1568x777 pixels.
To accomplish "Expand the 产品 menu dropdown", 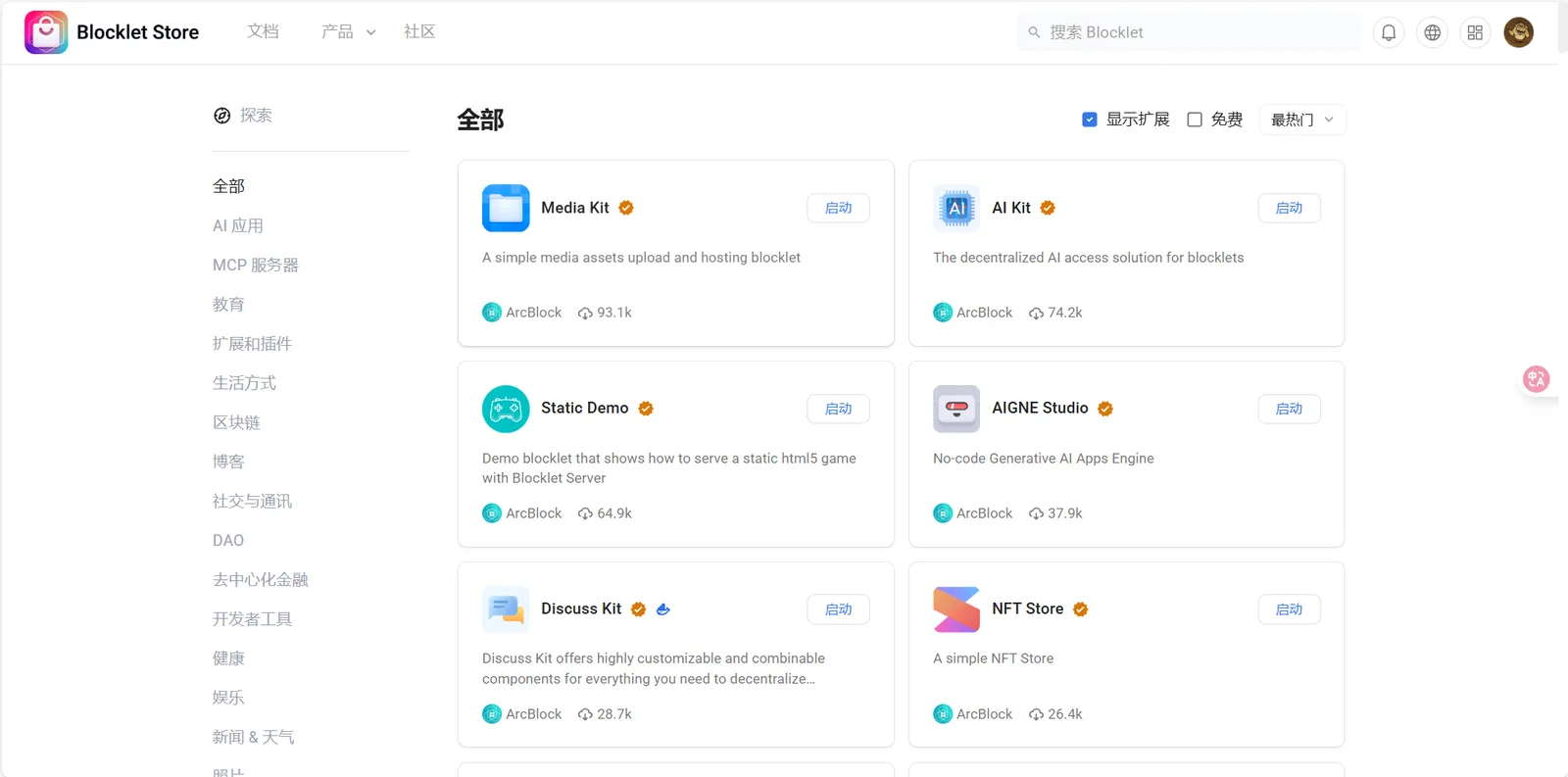I will click(349, 32).
